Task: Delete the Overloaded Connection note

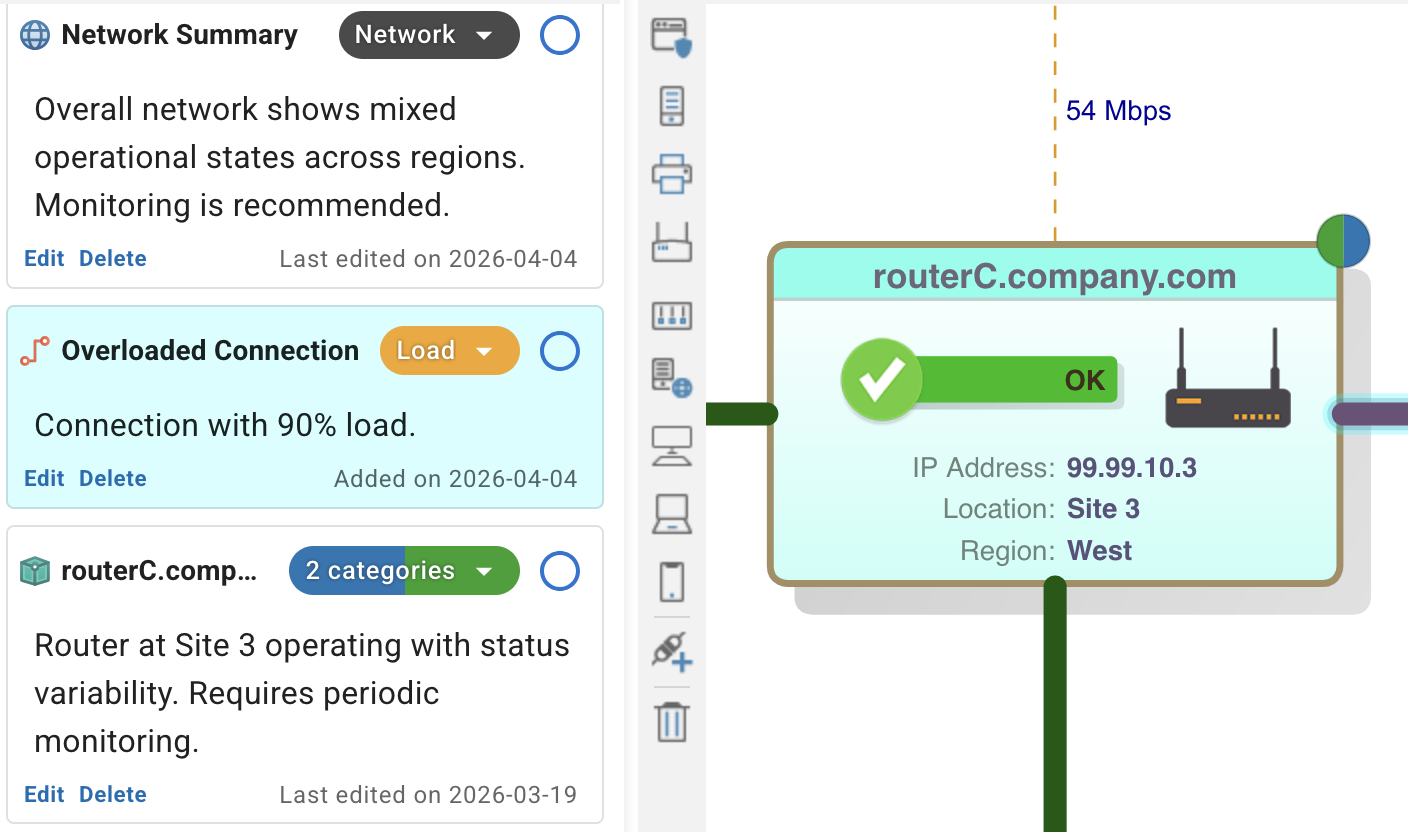Action: 113,478
